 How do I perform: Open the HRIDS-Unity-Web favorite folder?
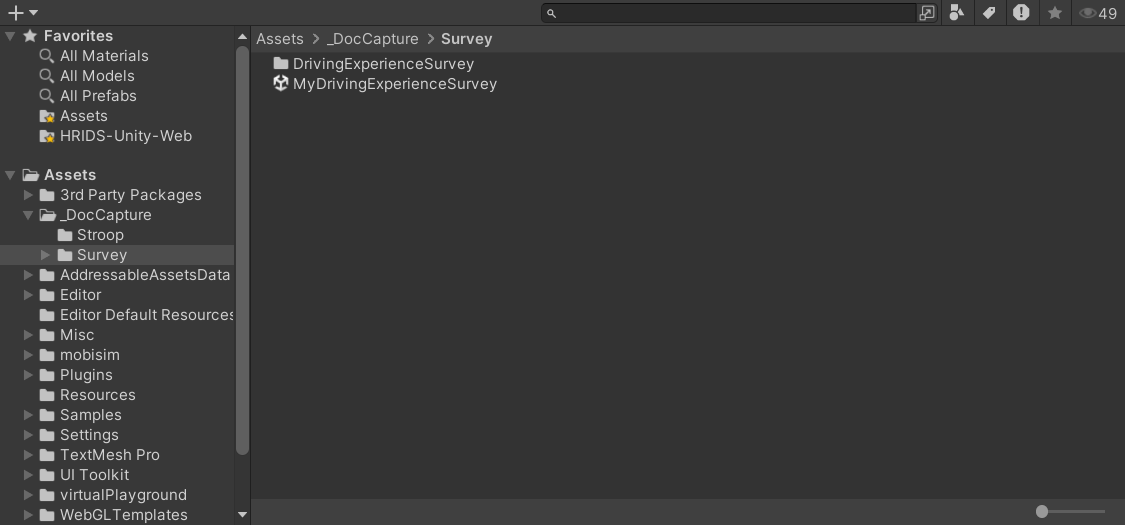[126, 136]
